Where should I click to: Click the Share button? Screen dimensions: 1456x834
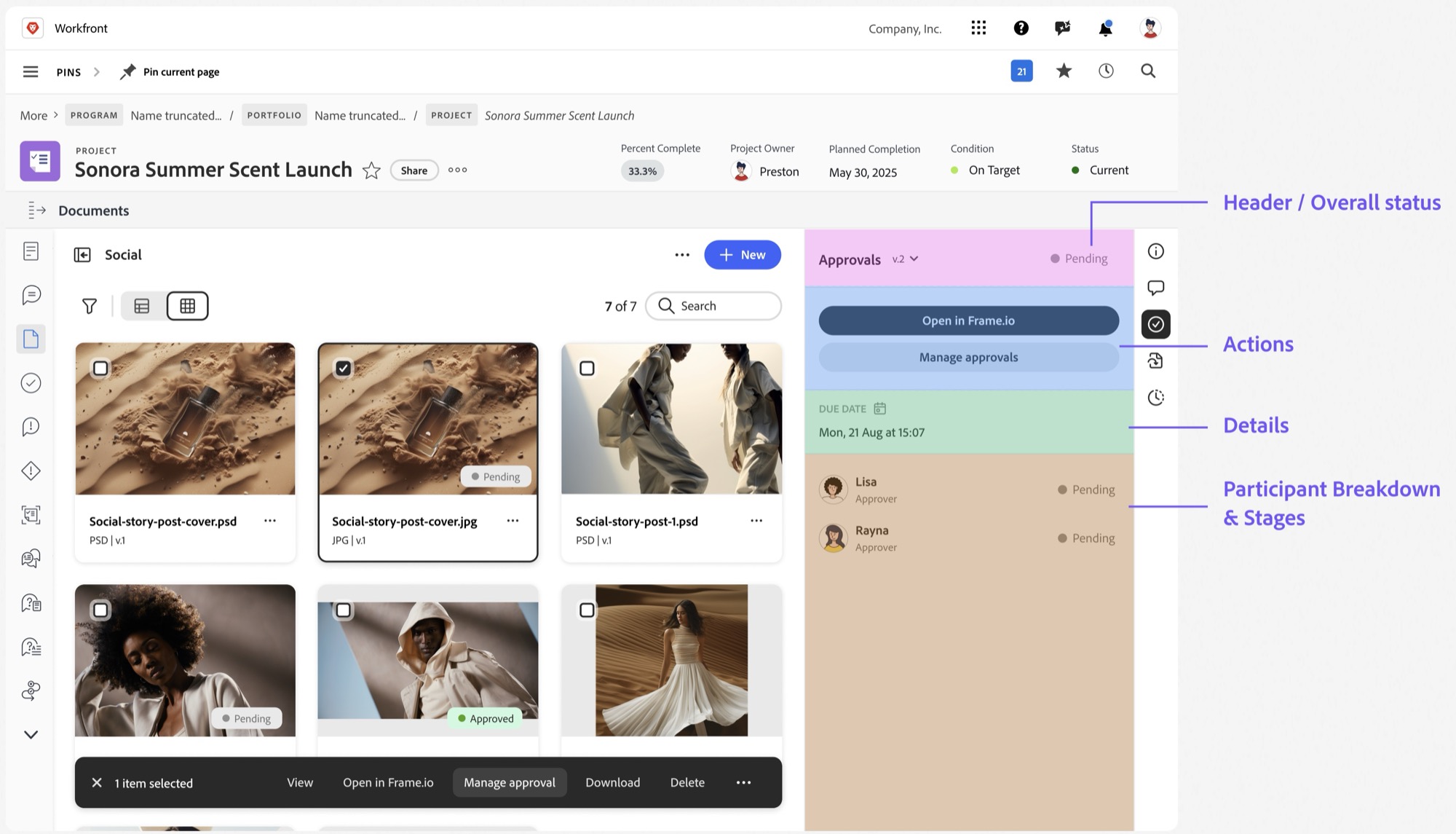(x=414, y=170)
